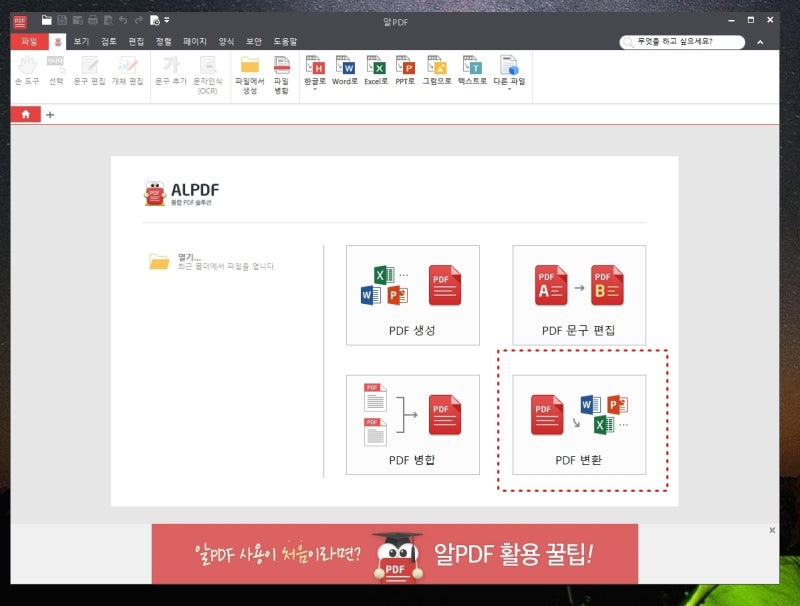Click the 개체 편집 object edit tool
800x606 pixels.
tap(127, 71)
